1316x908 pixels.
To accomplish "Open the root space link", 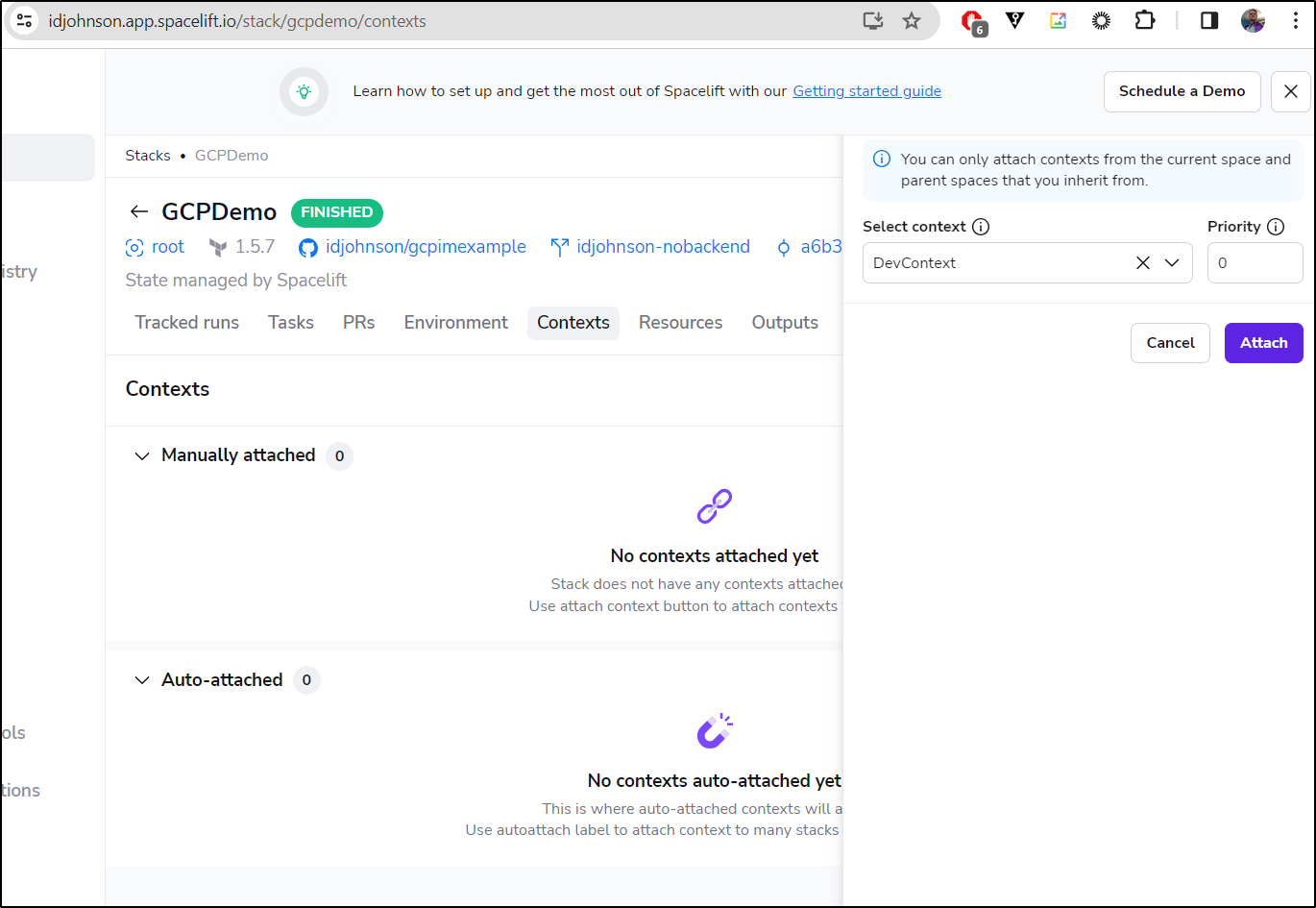I will 167,247.
